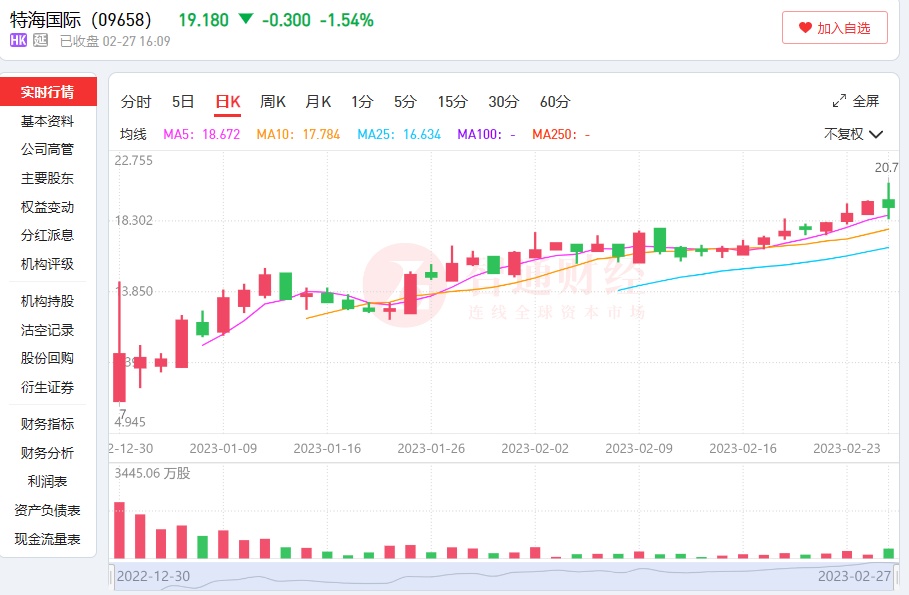Switch to the 15分 interval tab

(x=452, y=101)
